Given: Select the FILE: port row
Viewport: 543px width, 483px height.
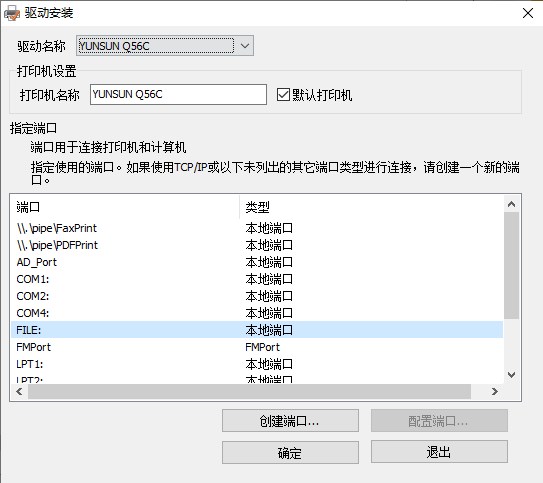Looking at the screenshot, I should coord(257,330).
